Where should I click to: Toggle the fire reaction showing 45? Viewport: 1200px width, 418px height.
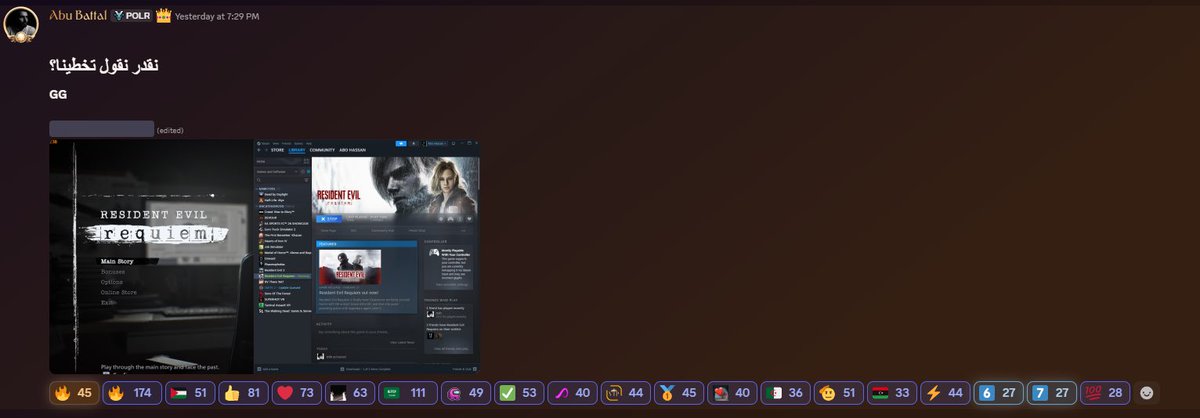(x=74, y=393)
